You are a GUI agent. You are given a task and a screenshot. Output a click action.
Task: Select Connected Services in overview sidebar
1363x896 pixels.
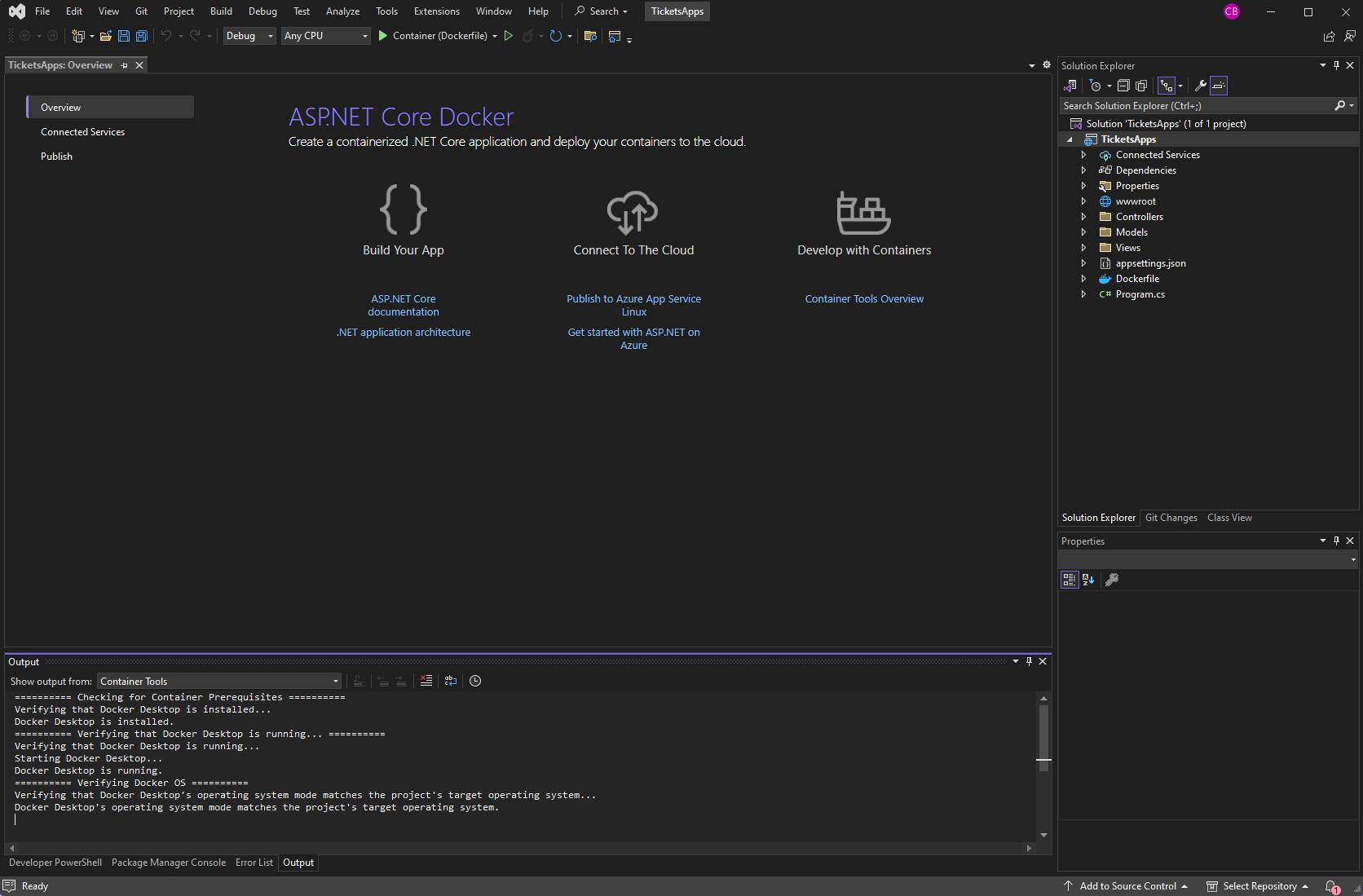pos(82,132)
